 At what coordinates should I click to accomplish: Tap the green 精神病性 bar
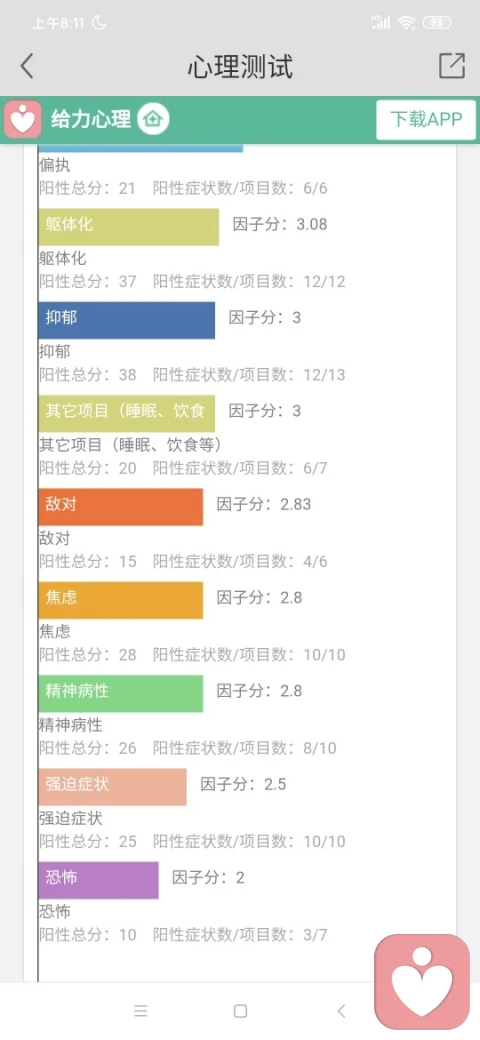coord(121,694)
